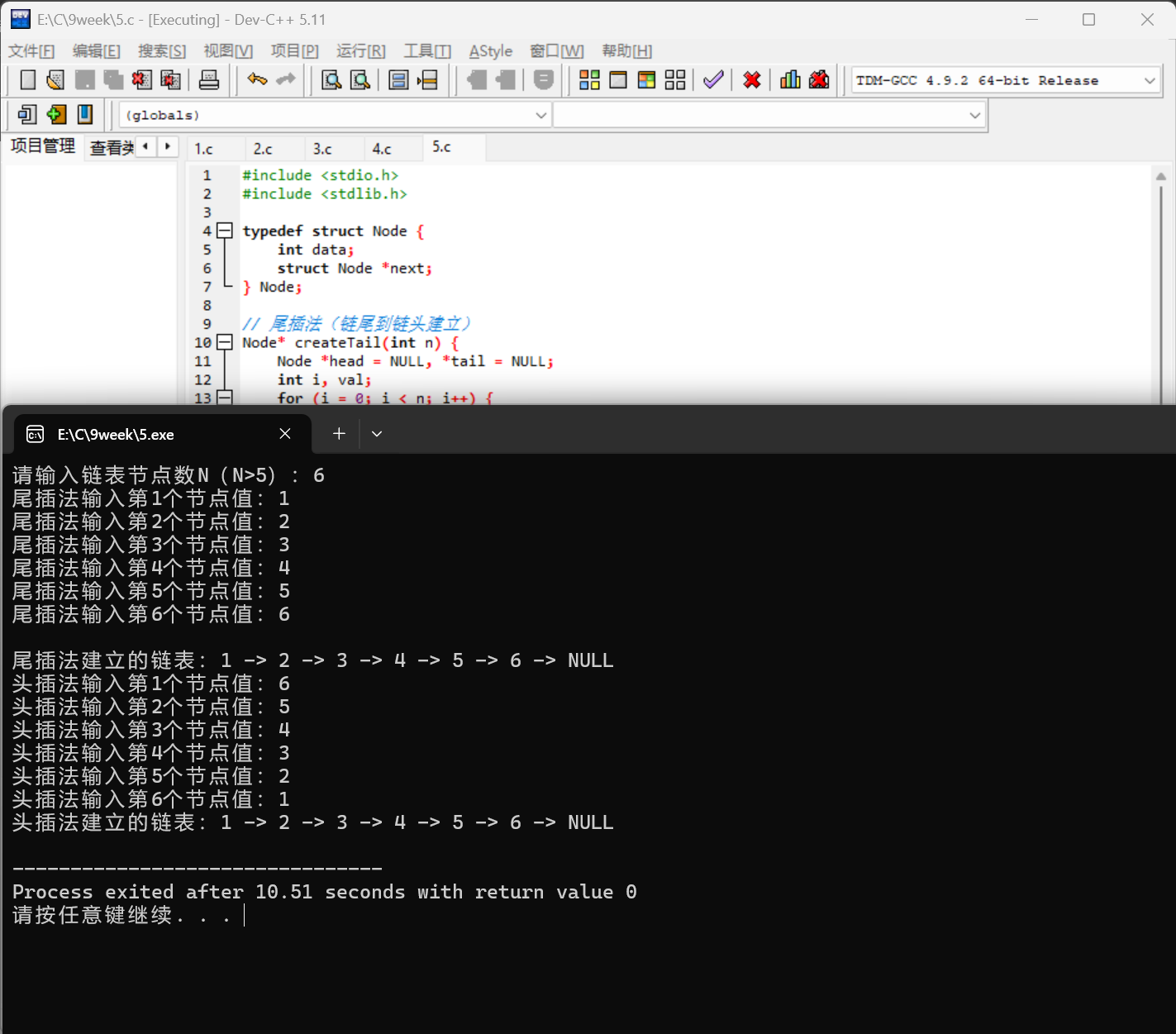Open the 项目[P] menu
Viewport: 1176px width, 1034px height.
pyautogui.click(x=295, y=51)
